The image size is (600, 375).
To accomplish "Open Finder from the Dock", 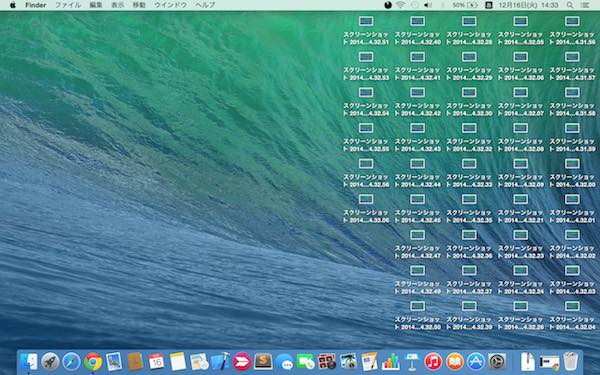I will [x=29, y=362].
